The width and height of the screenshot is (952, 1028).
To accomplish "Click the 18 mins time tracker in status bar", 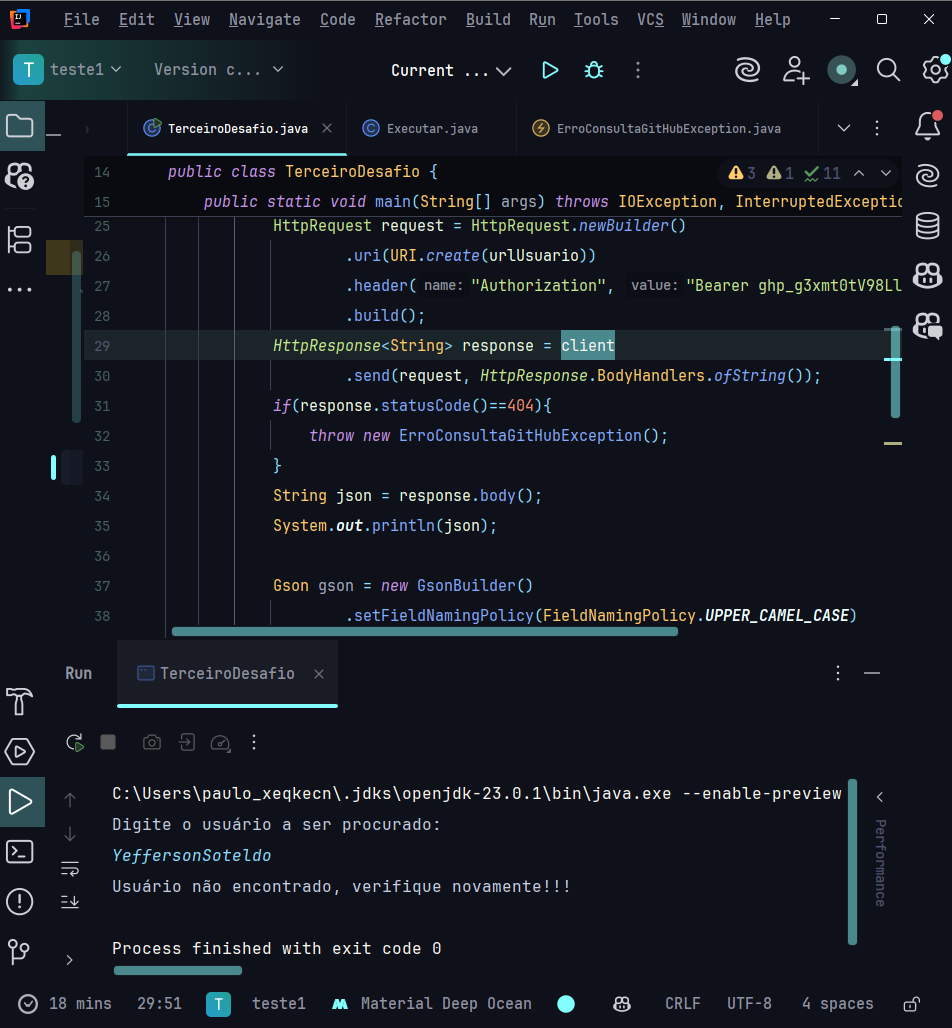I will pos(65,1004).
